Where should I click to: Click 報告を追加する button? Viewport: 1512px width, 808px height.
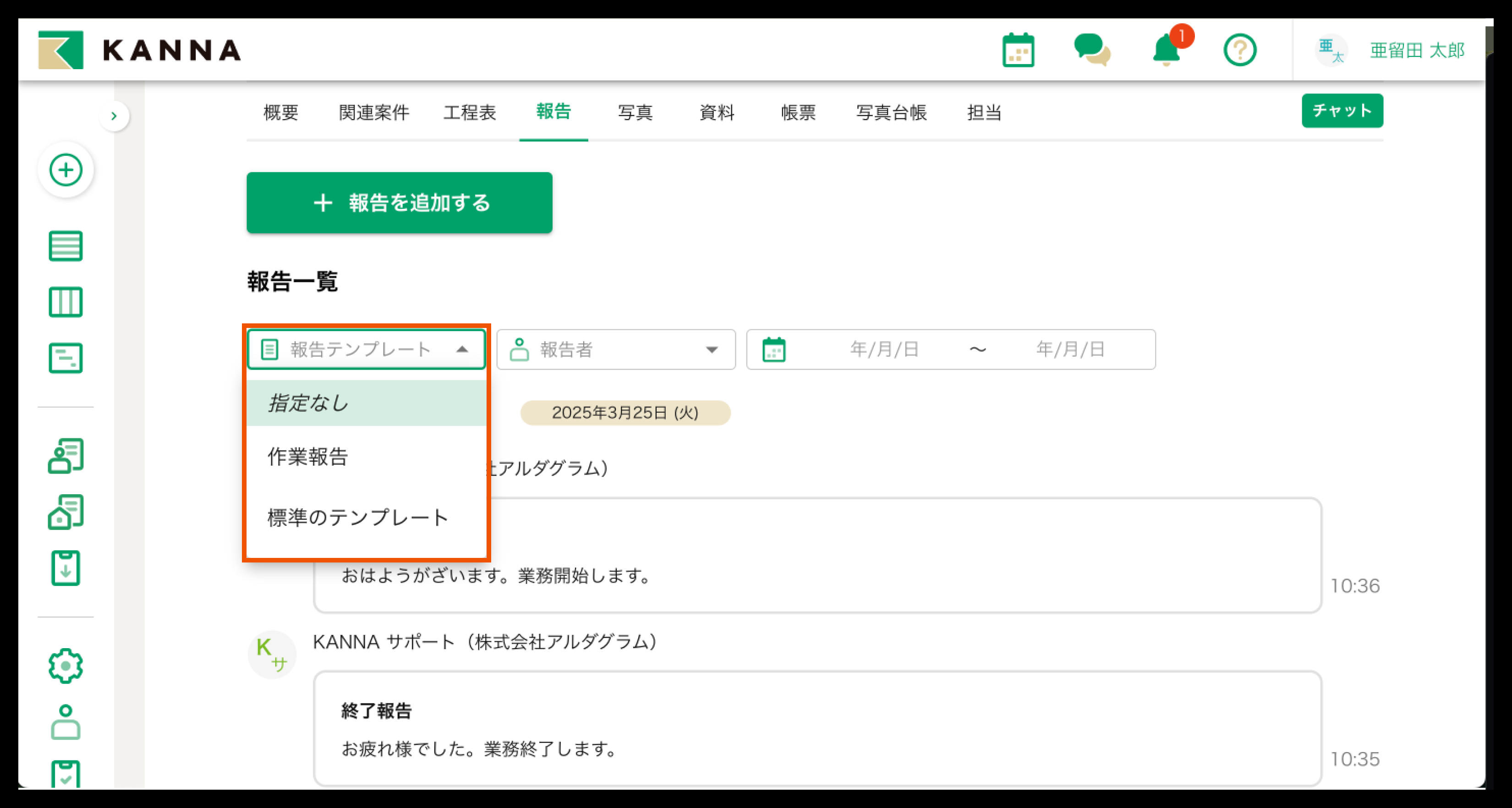(399, 202)
